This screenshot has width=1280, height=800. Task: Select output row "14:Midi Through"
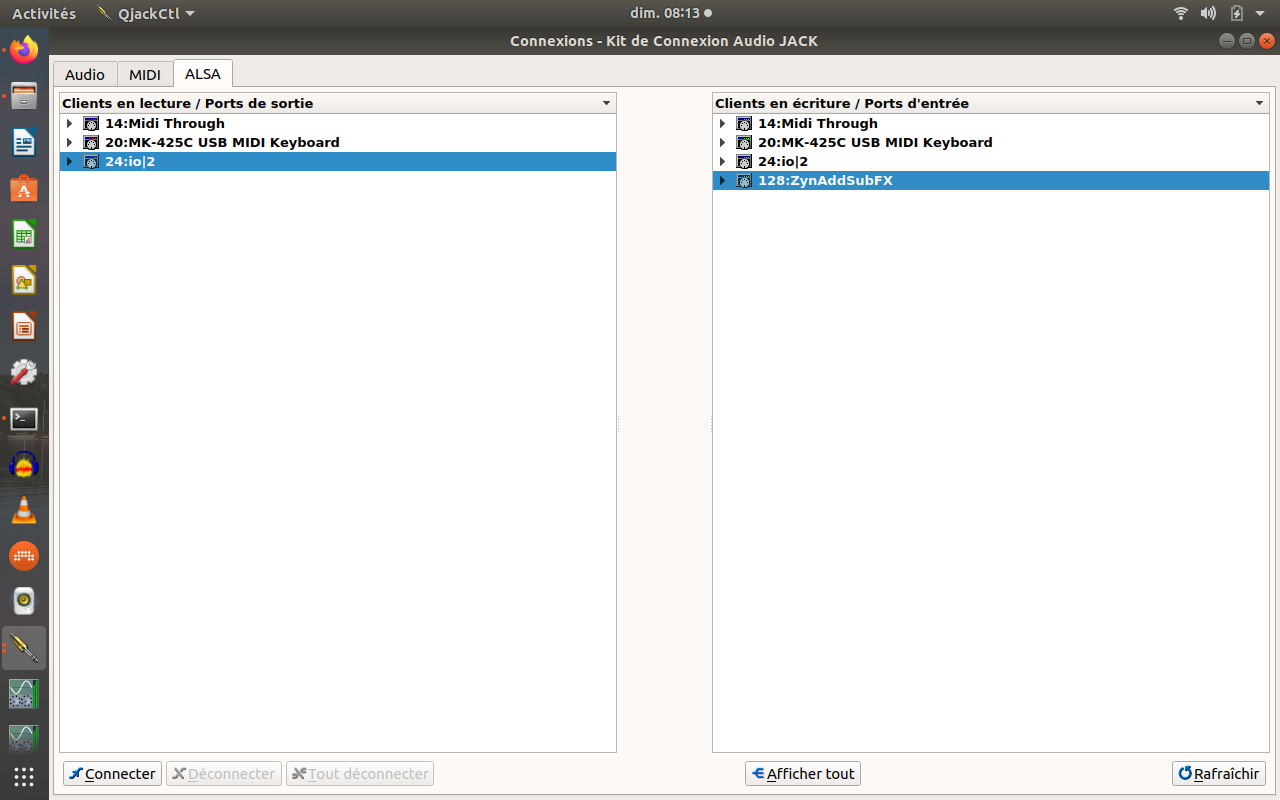point(338,124)
